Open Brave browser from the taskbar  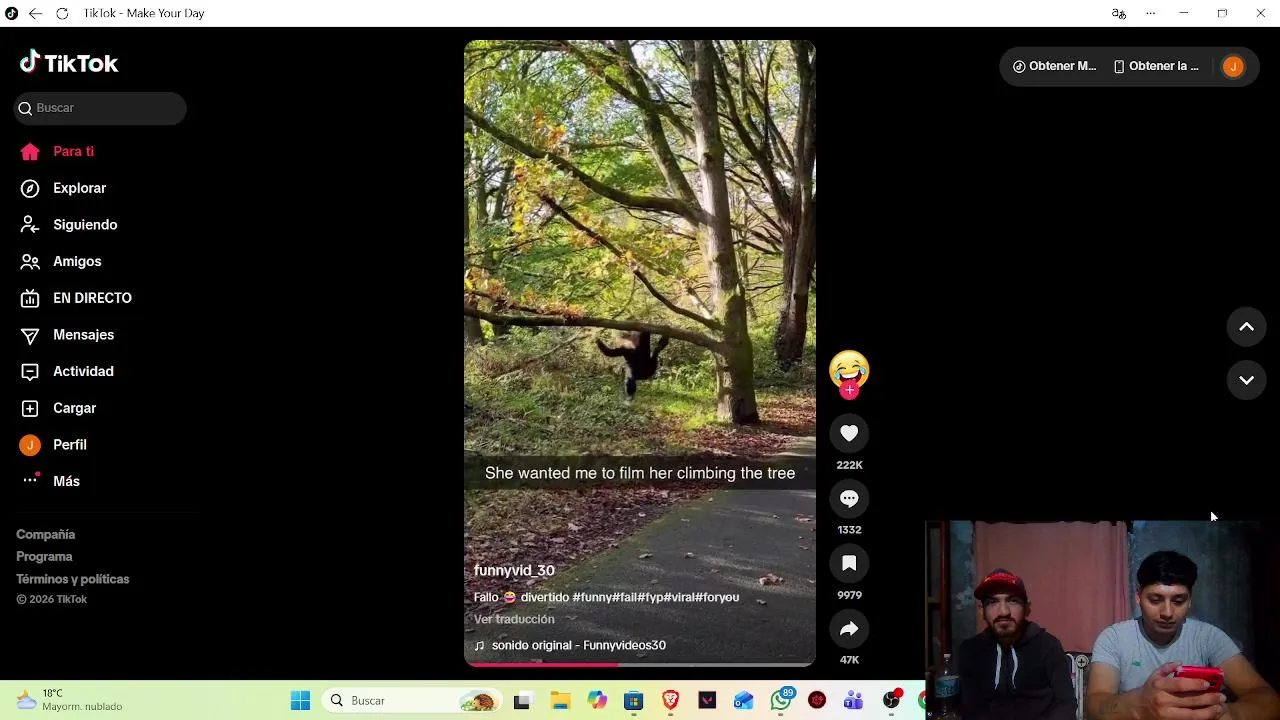tap(670, 701)
